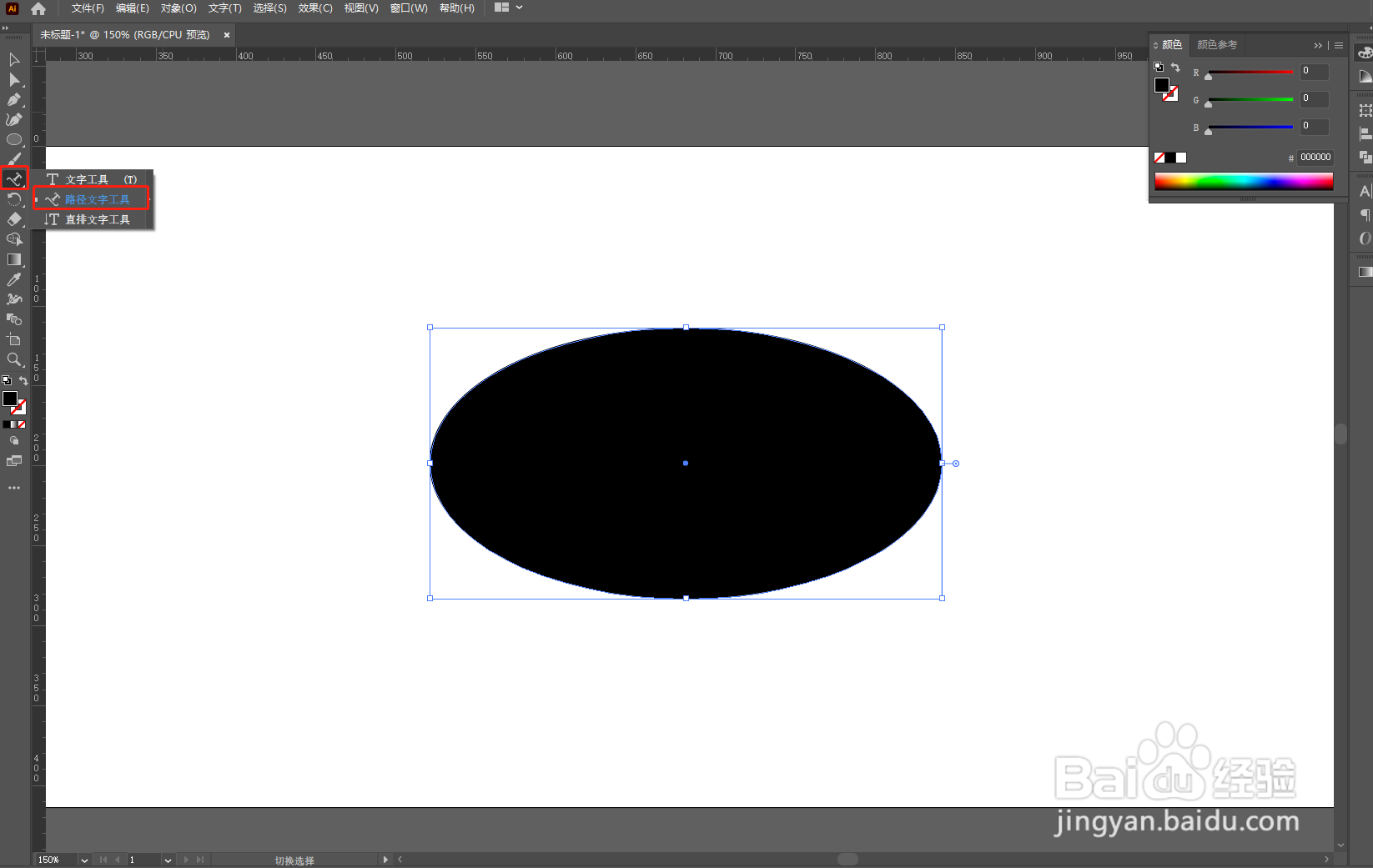Choose 直排文字工具 from flyout
This screenshot has width=1373, height=868.
(x=92, y=219)
